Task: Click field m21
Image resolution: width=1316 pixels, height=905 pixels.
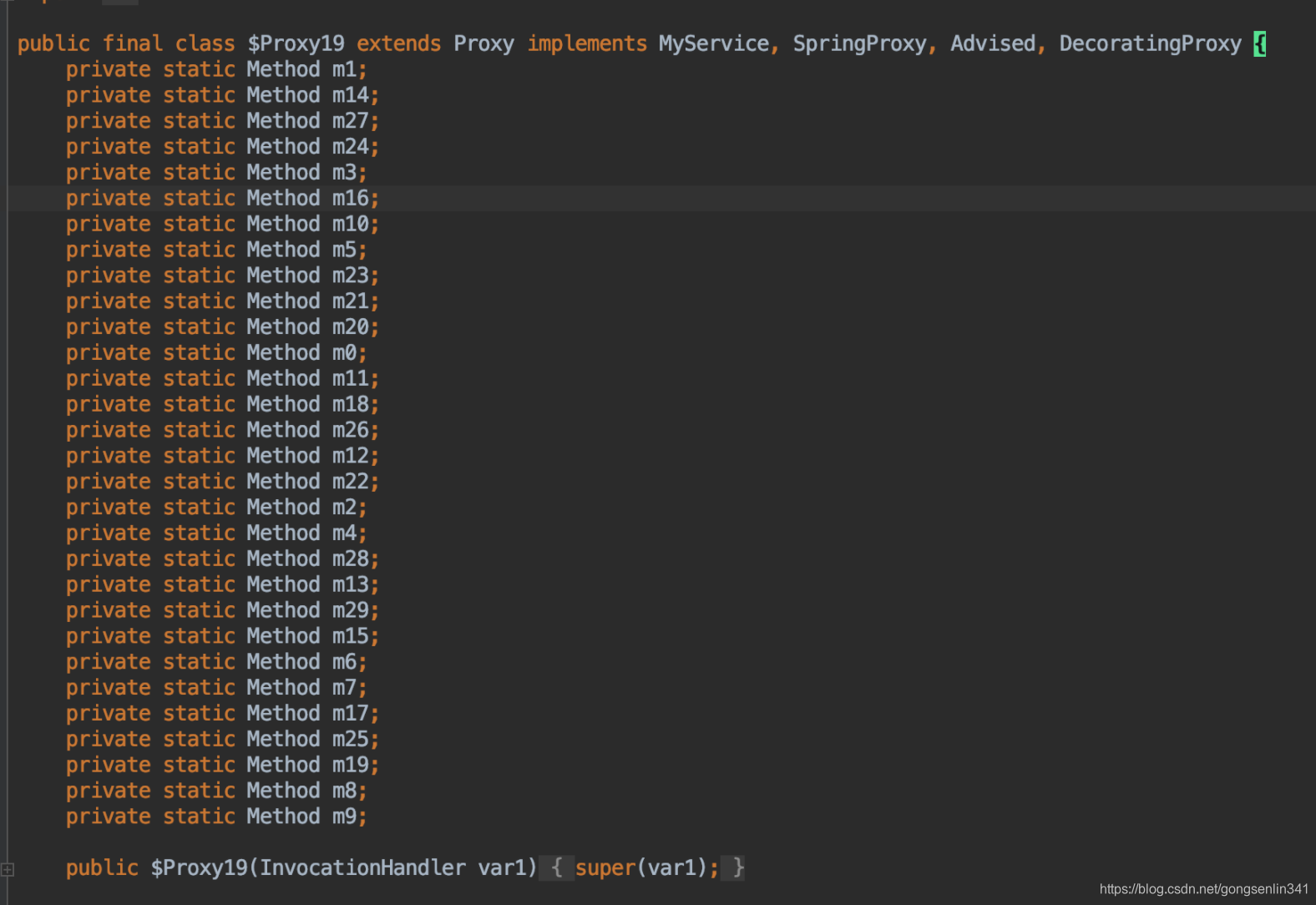Action: [350, 301]
